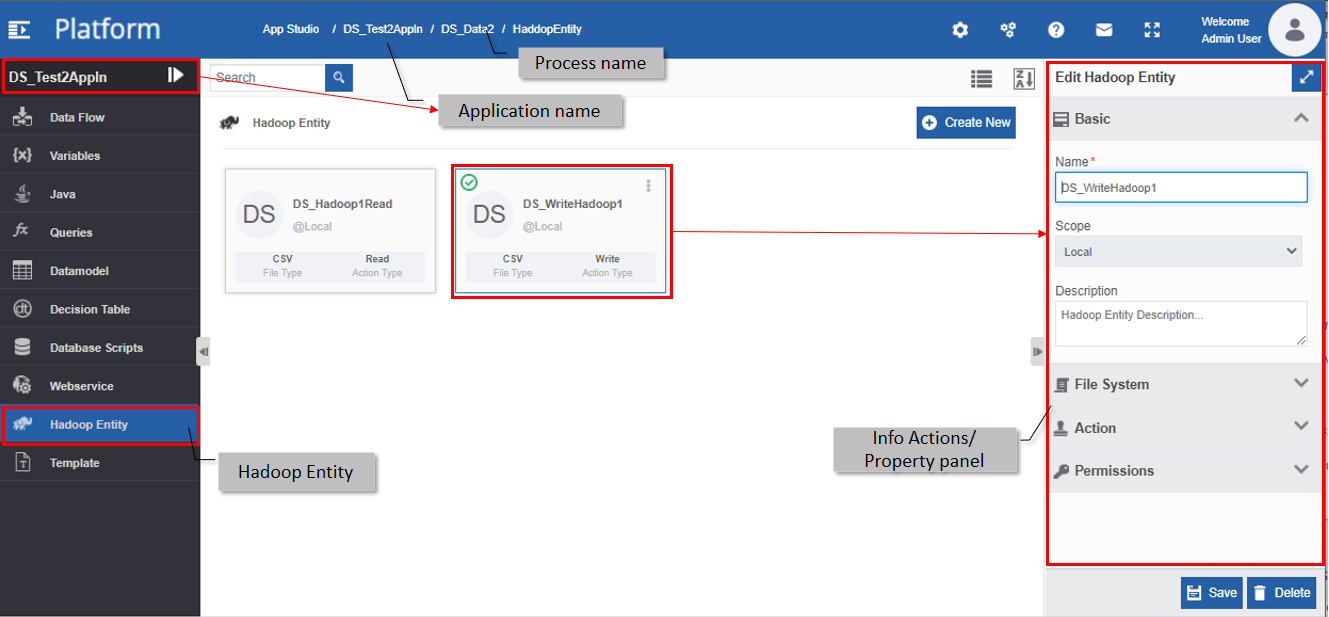The image size is (1329, 617).
Task: Click the run icon beside DS_Test2Appln
Action: pos(176,75)
